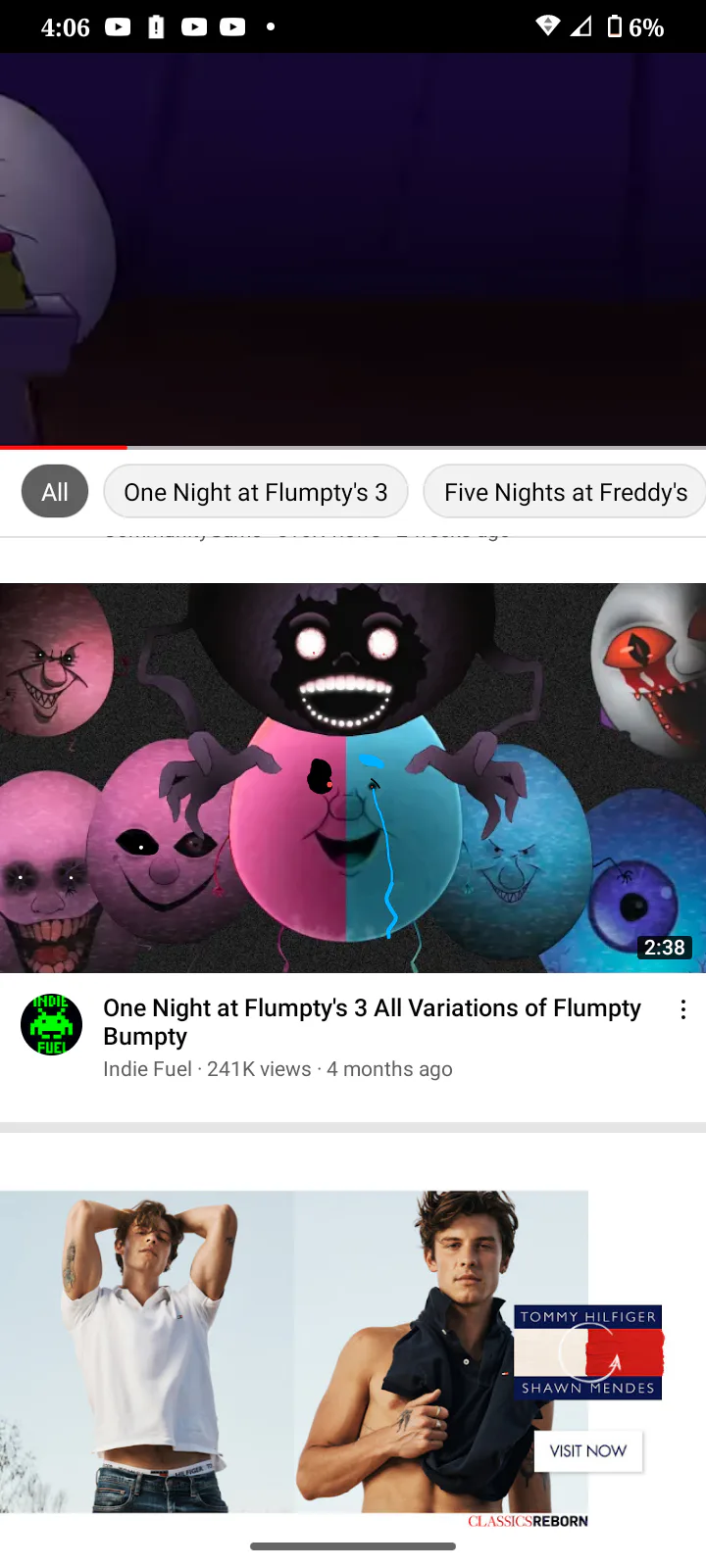Tap the red video progress bar

click(64, 447)
